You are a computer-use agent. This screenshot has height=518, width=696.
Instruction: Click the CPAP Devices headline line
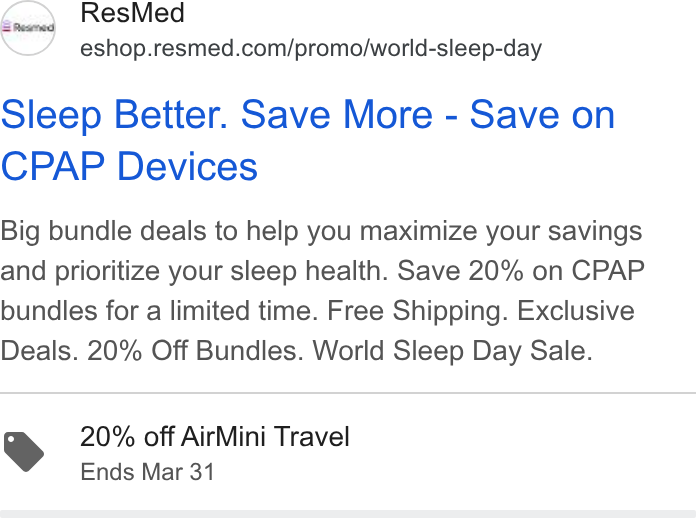129,166
